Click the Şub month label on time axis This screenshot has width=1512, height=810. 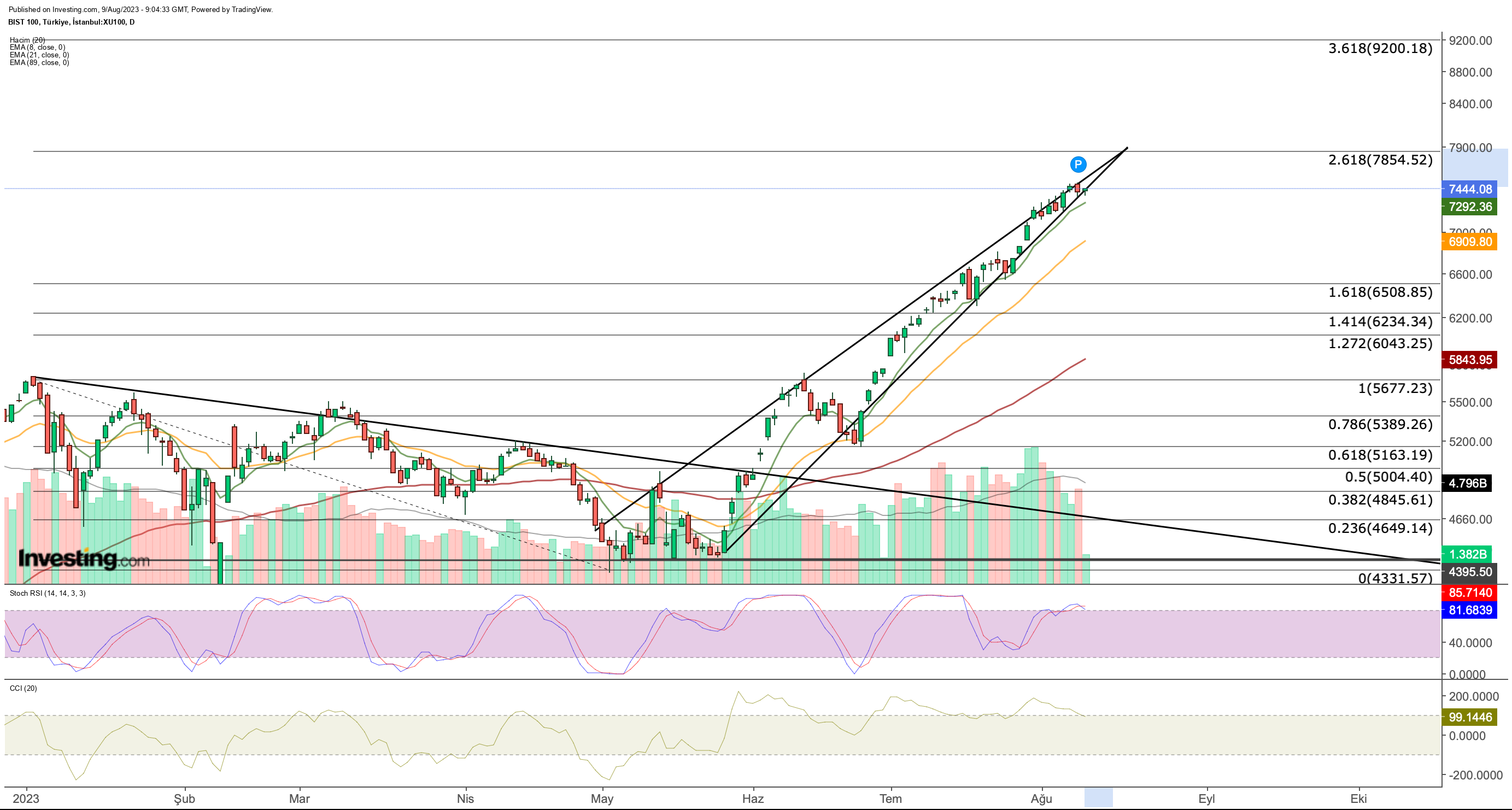click(x=184, y=799)
